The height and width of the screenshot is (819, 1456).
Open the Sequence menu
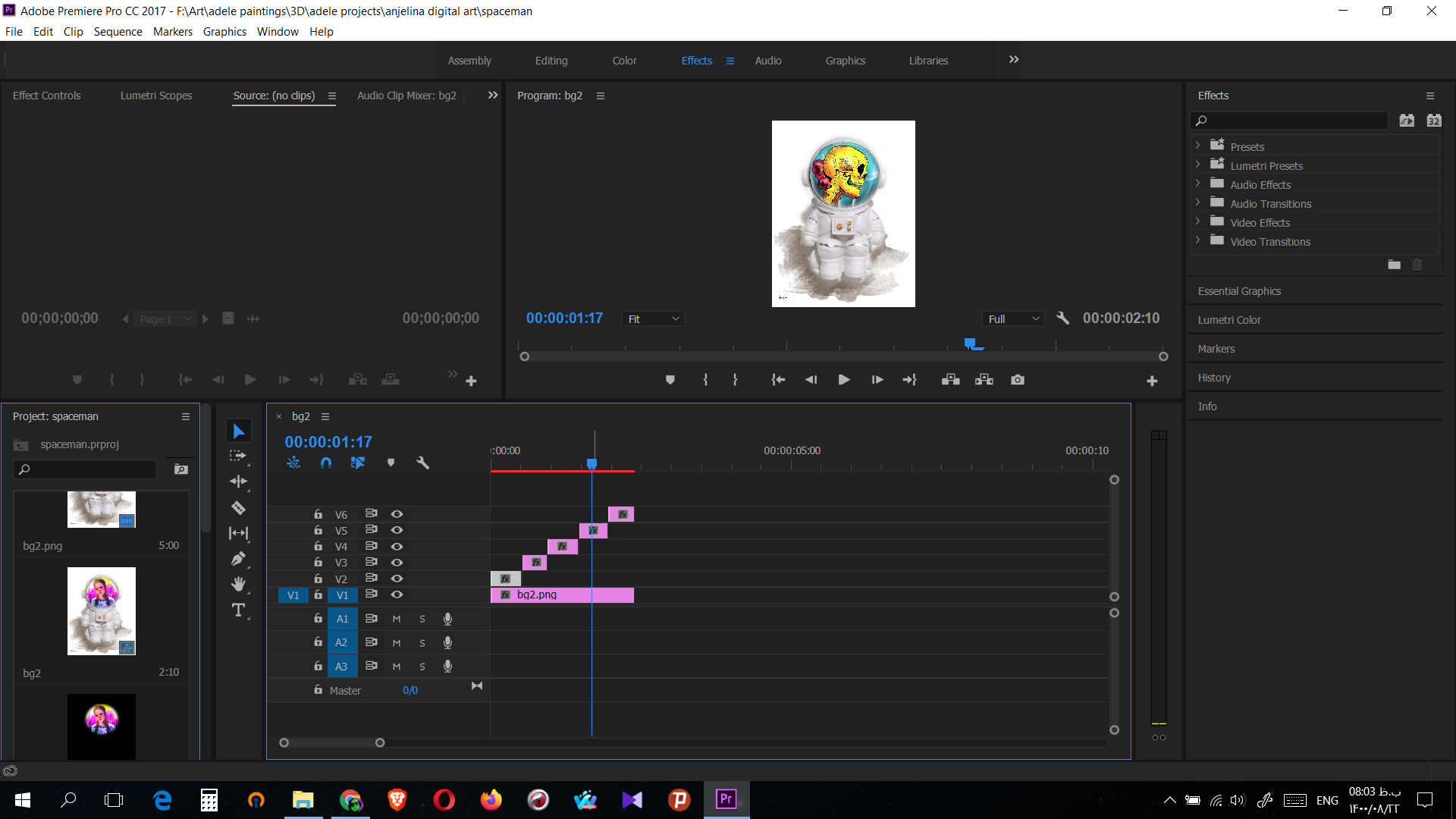click(x=118, y=32)
